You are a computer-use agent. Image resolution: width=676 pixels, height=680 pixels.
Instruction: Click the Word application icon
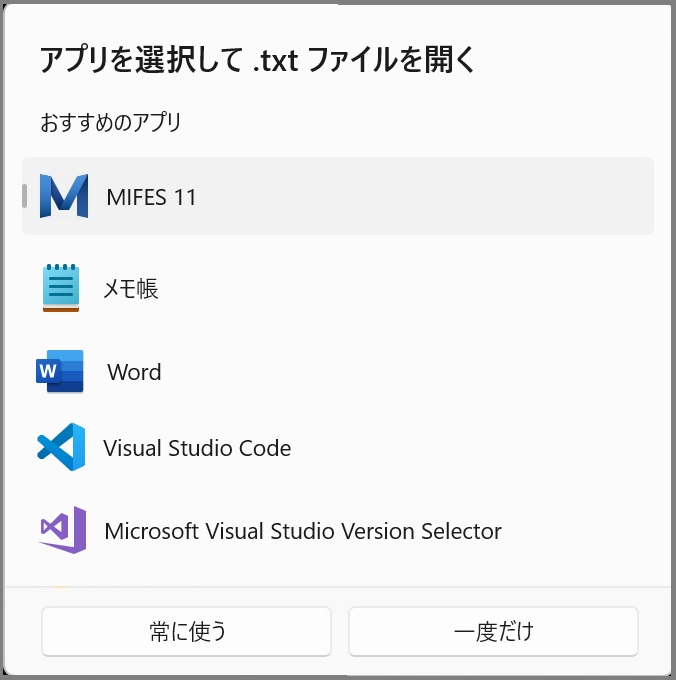(60, 371)
